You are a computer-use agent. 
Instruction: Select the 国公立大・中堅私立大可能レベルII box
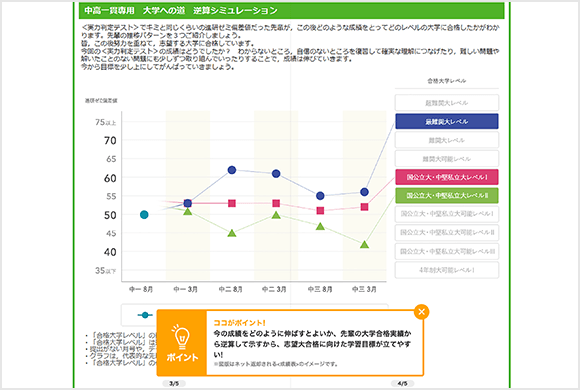[x=446, y=233]
